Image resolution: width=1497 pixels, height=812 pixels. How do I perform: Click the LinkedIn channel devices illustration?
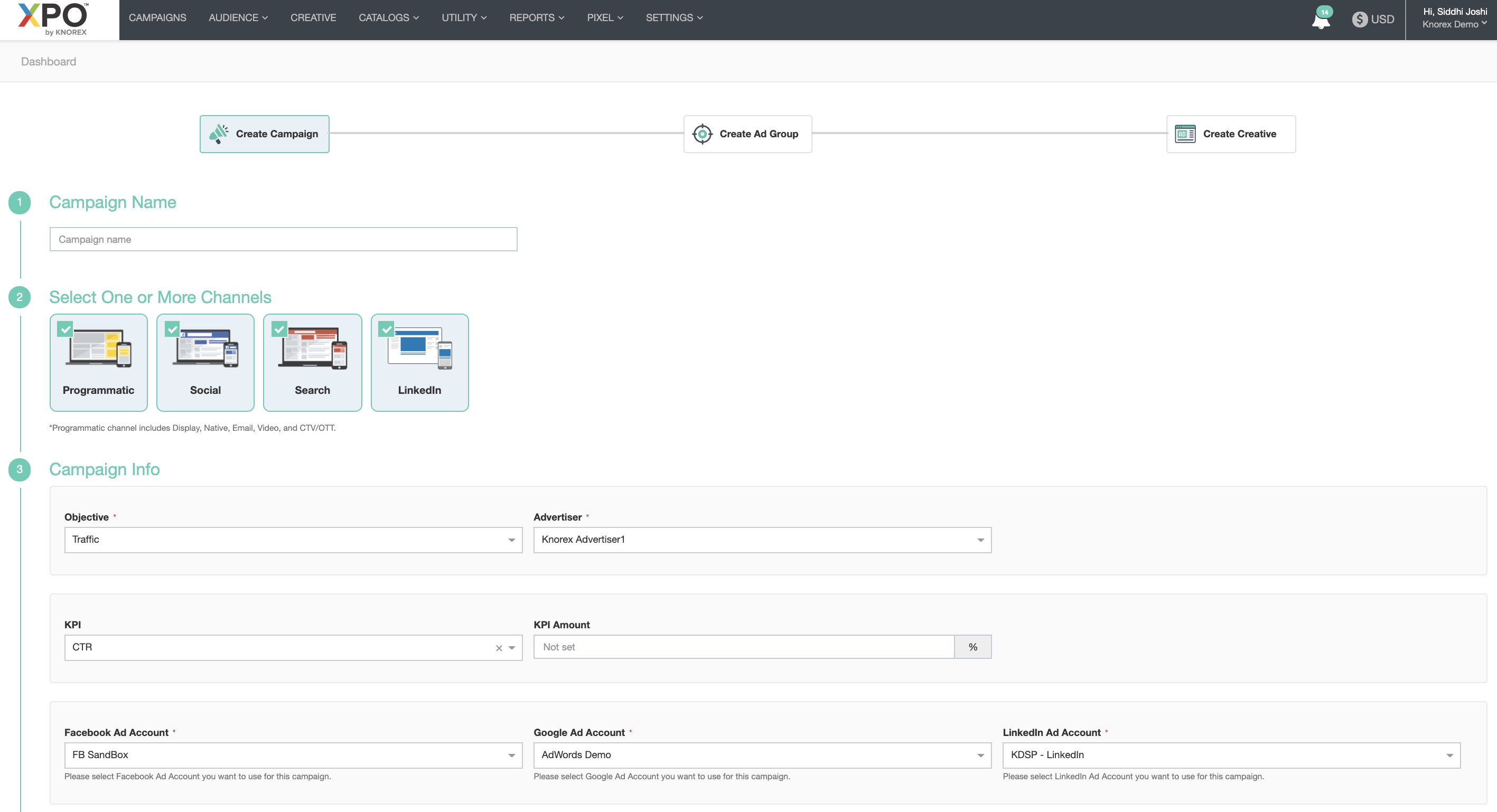(419, 347)
